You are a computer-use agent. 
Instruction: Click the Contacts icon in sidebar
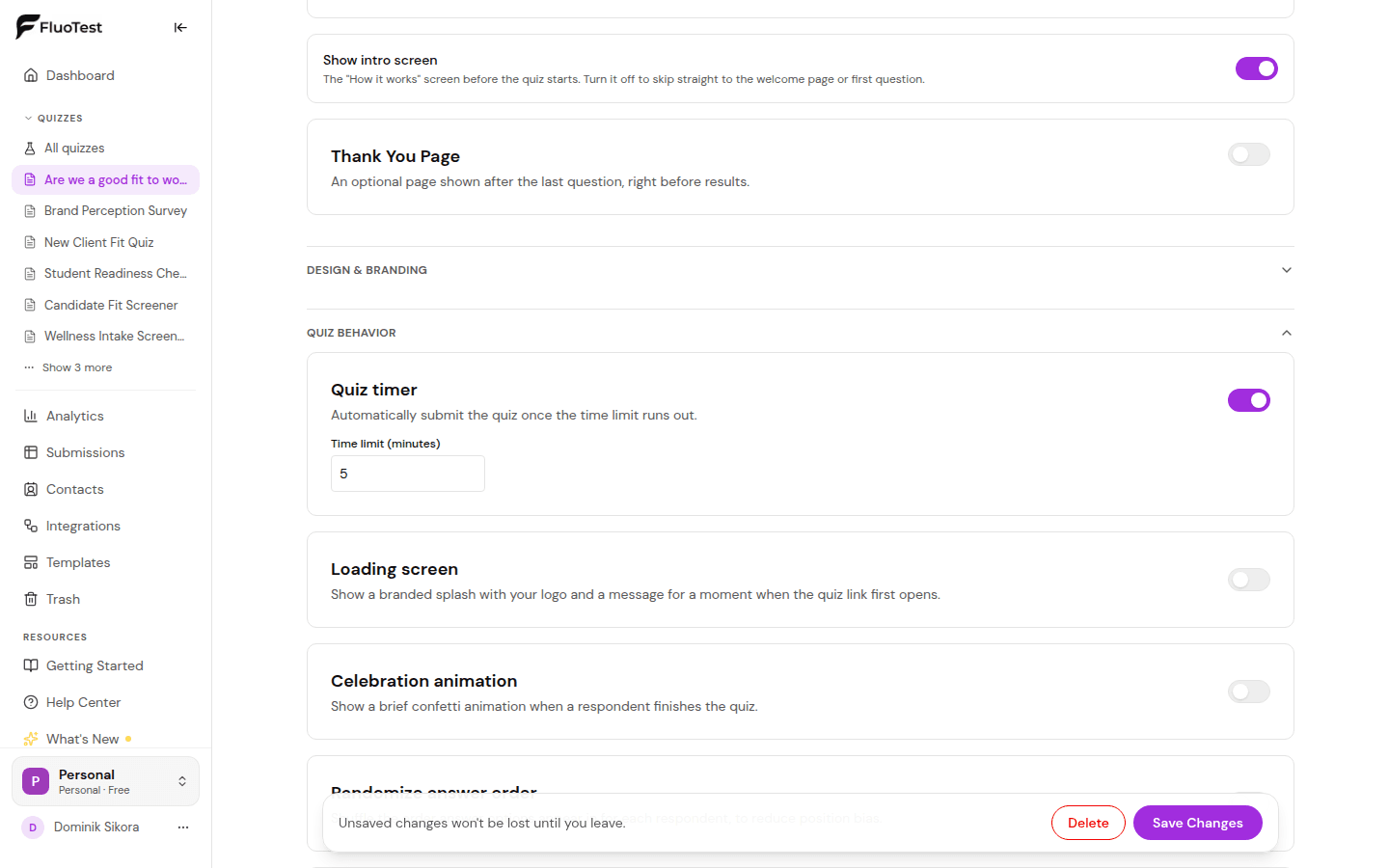pyautogui.click(x=31, y=489)
